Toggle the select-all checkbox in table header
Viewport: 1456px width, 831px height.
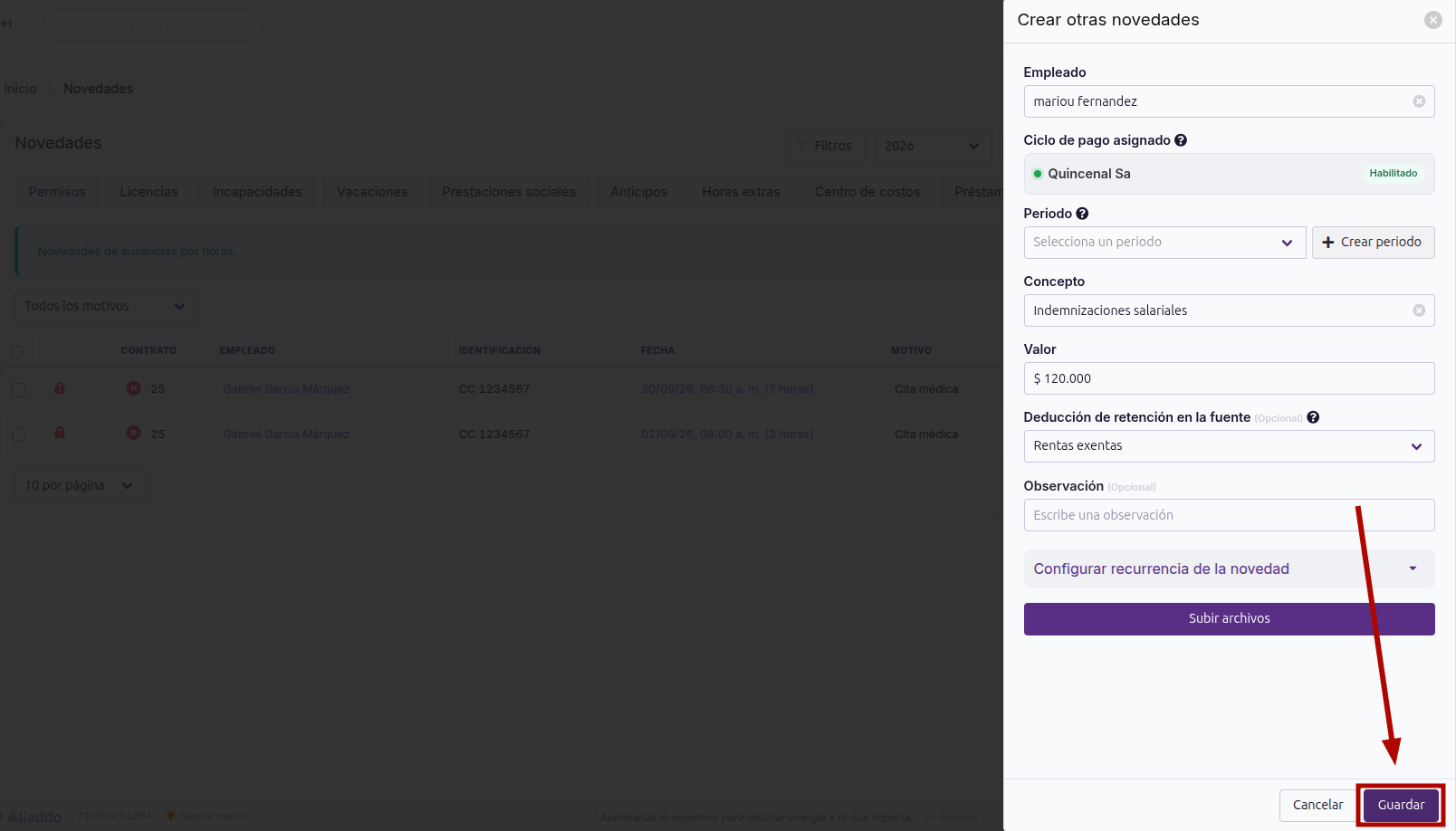tap(17, 351)
